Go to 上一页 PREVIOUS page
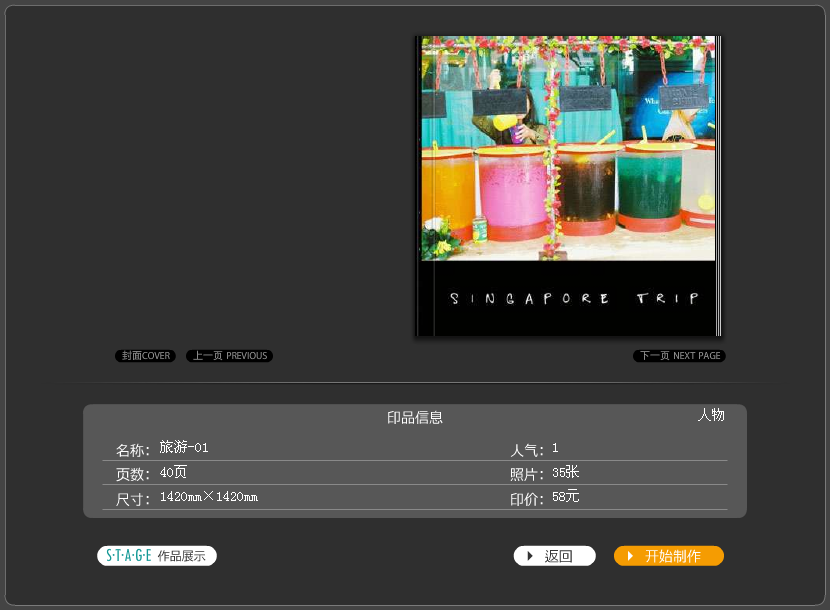 tap(229, 356)
